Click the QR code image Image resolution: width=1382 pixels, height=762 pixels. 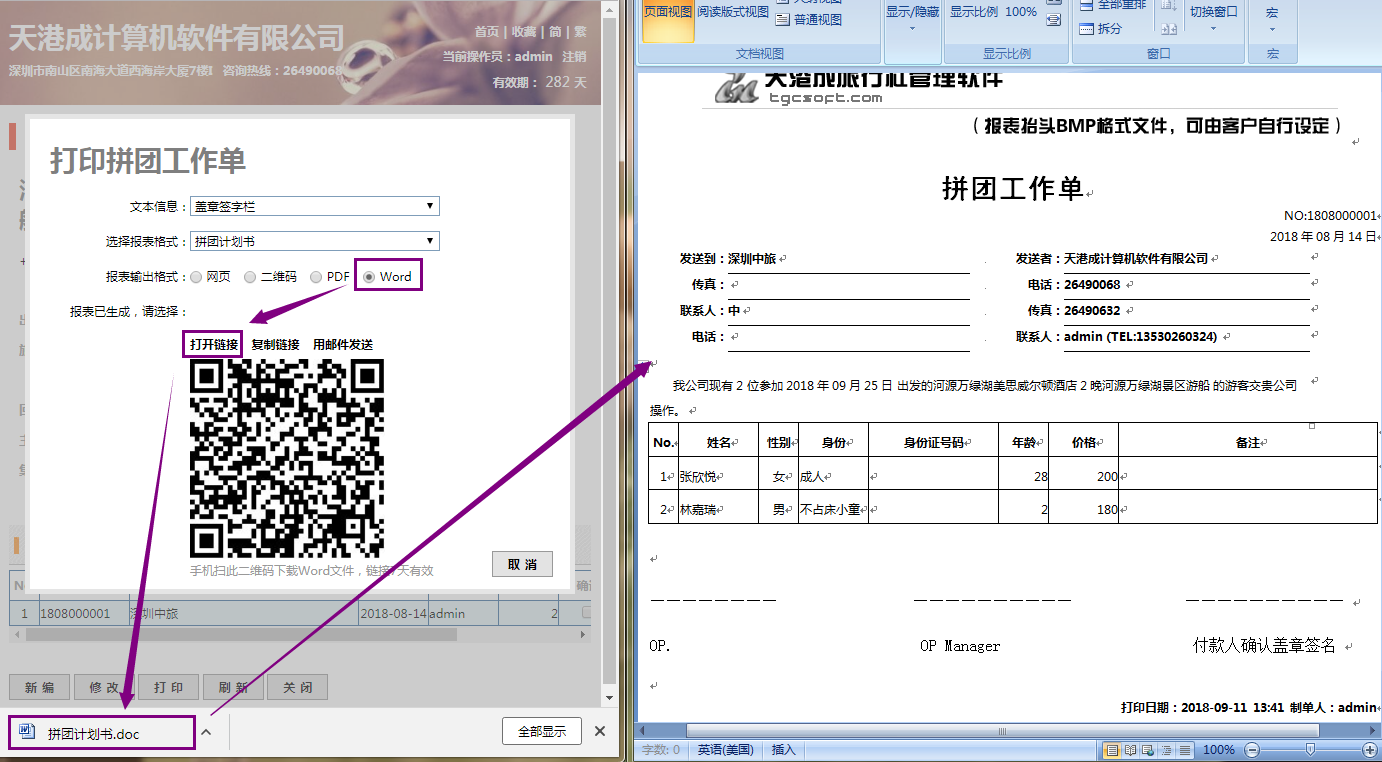tap(287, 458)
